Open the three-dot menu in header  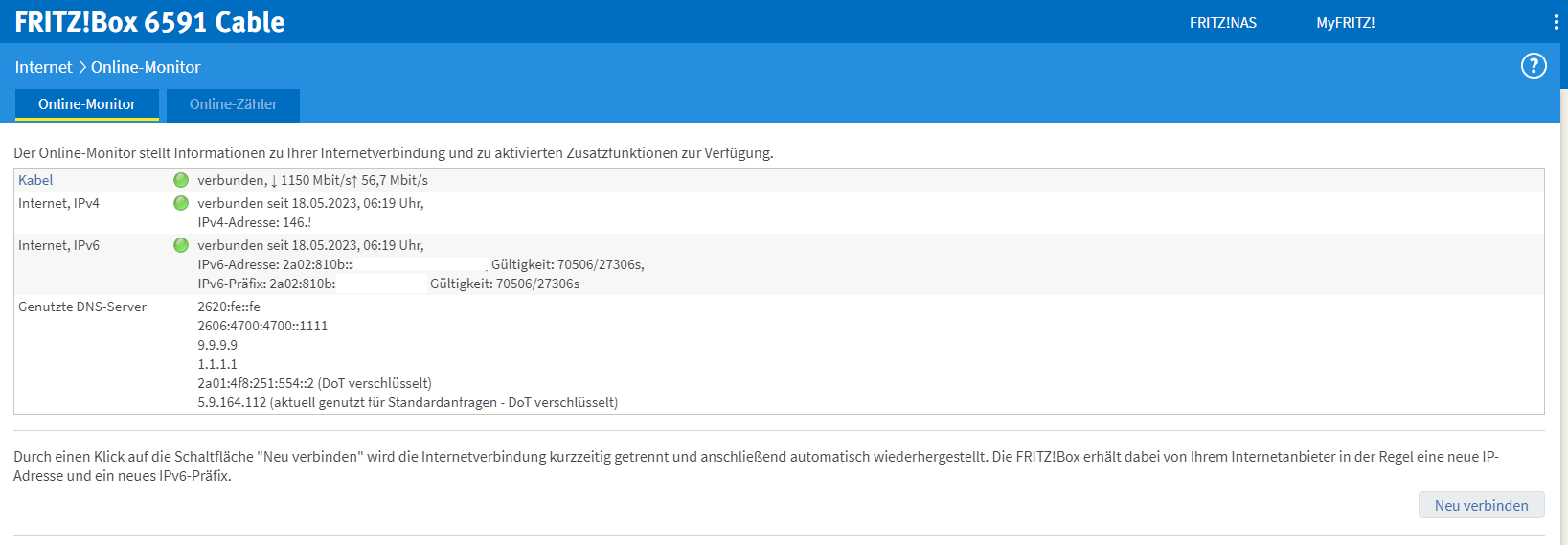click(x=1556, y=22)
